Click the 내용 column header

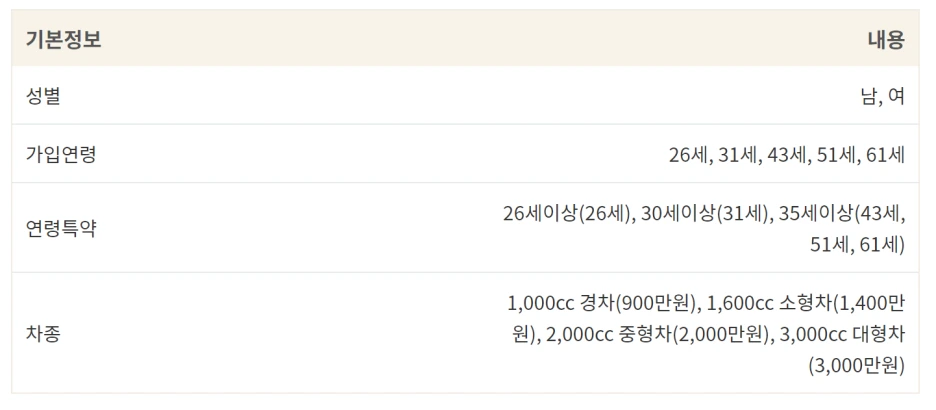coord(886,39)
